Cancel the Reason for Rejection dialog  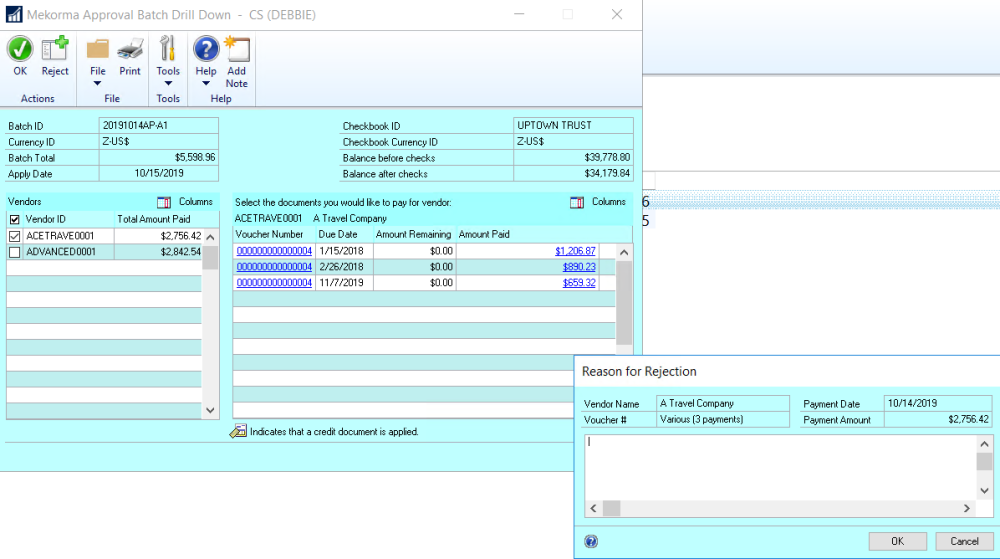point(964,541)
